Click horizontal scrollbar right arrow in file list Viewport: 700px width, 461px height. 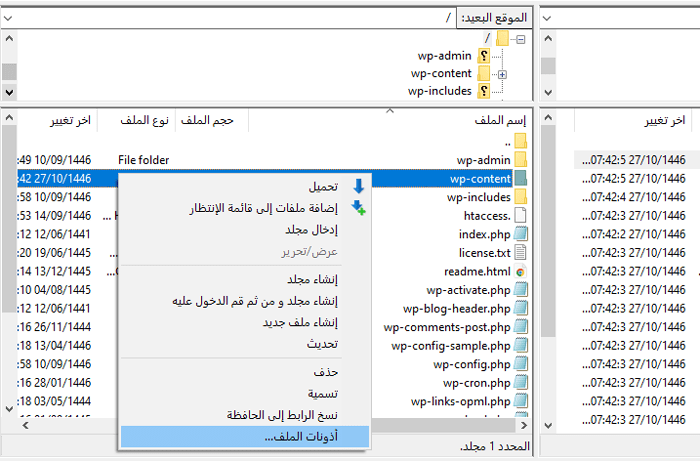pyautogui.click(x=524, y=425)
